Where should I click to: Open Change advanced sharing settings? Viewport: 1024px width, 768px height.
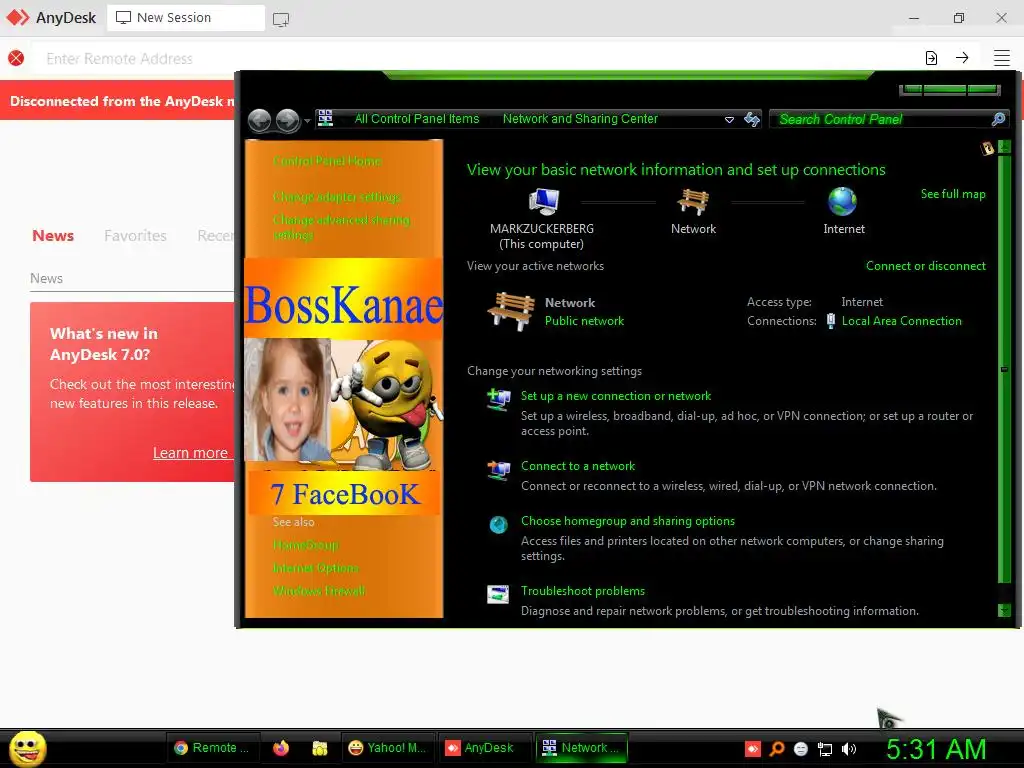coord(341,227)
